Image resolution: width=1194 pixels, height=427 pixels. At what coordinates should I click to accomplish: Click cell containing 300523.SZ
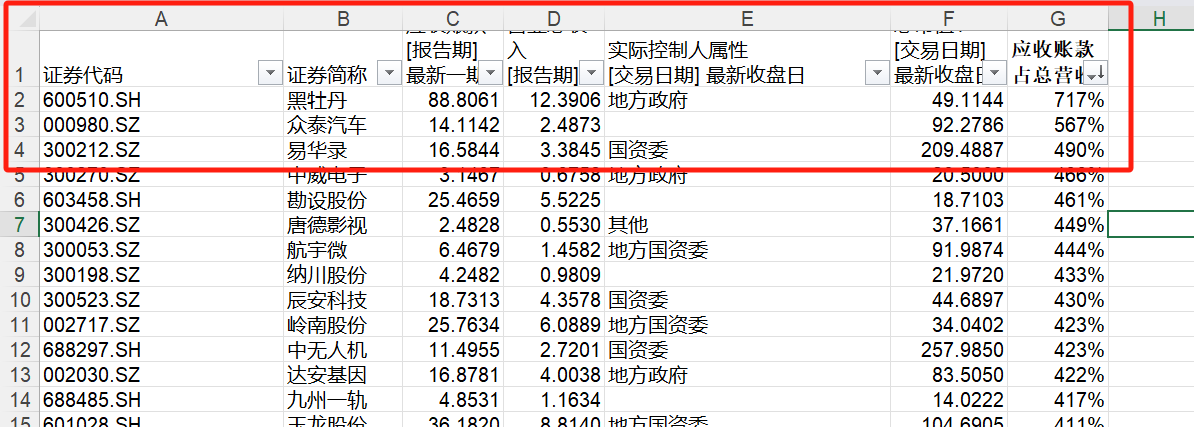click(161, 301)
